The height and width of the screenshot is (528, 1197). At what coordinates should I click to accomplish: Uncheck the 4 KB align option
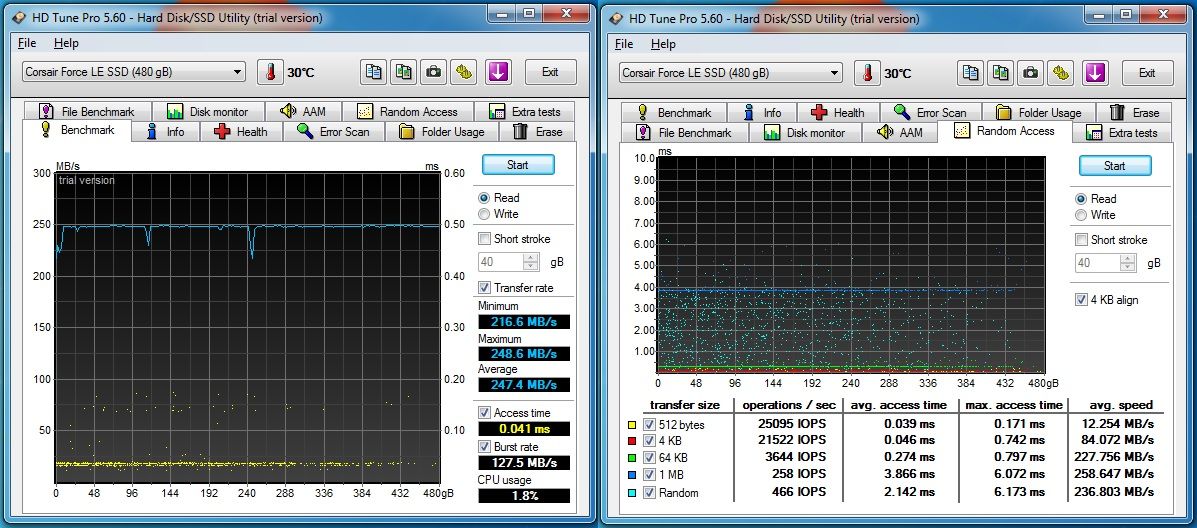1081,300
